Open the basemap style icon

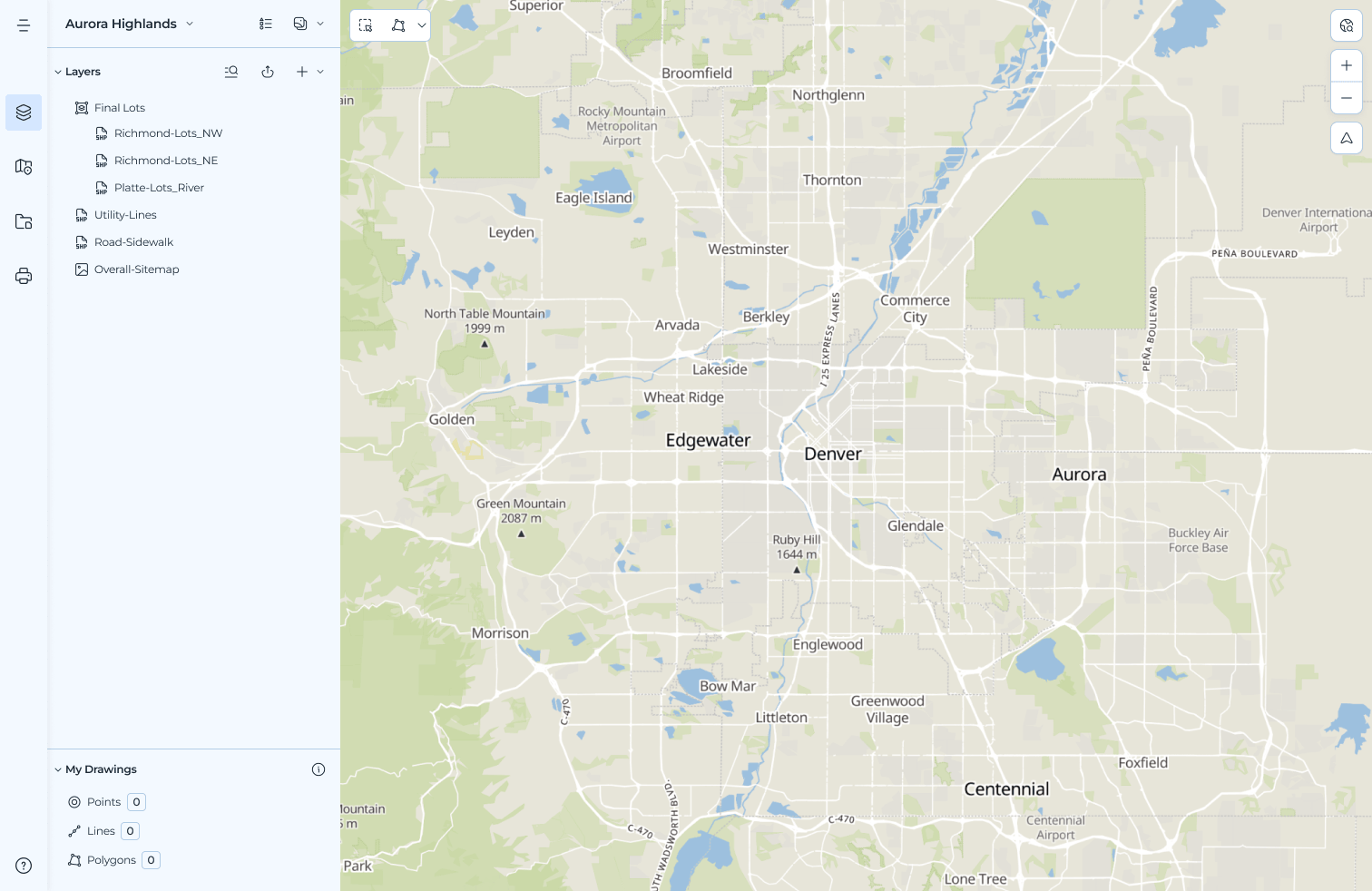1347,25
